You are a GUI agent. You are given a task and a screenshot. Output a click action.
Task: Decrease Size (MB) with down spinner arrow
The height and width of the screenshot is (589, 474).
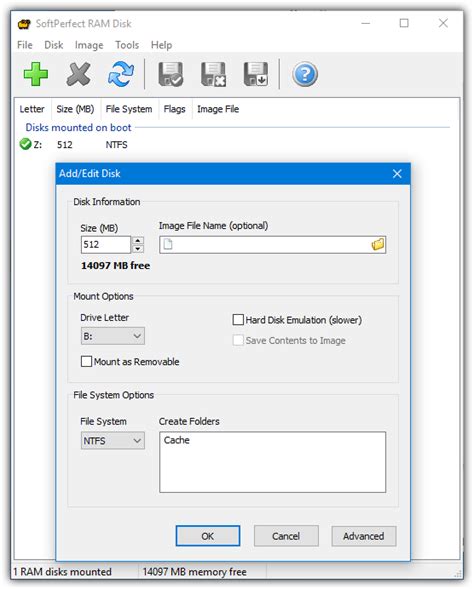click(138, 249)
